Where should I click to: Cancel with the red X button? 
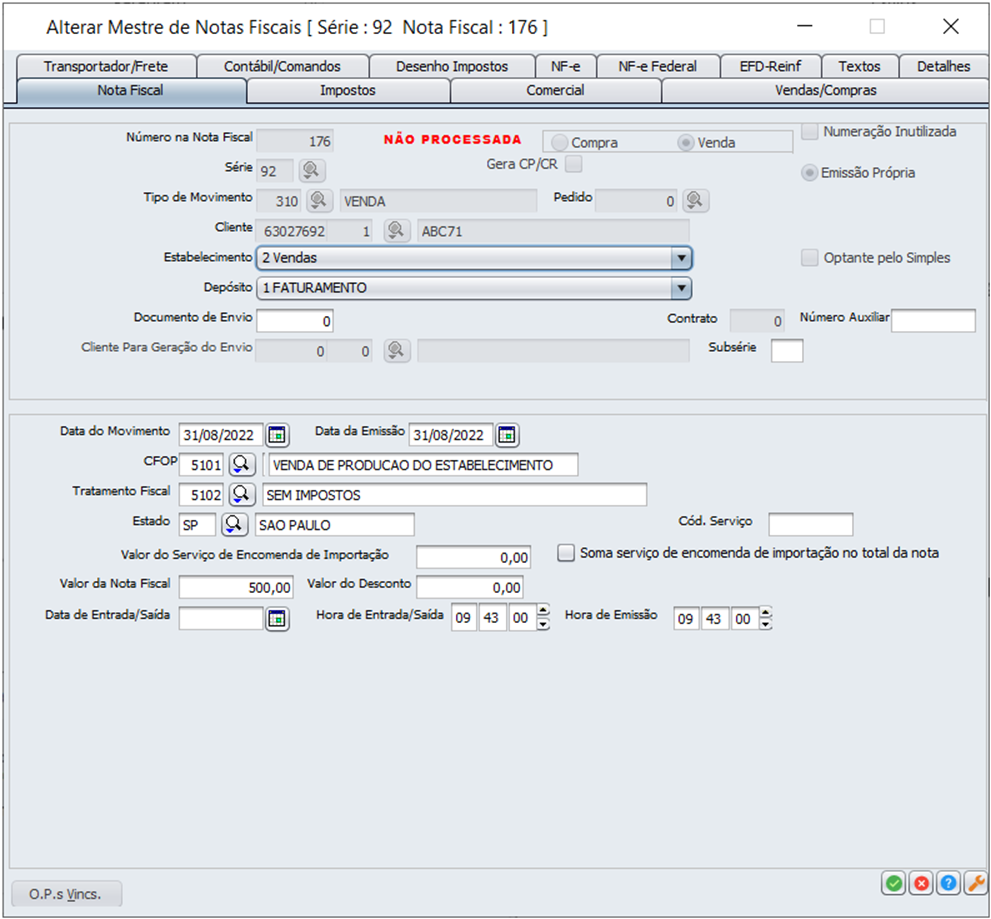[921, 883]
